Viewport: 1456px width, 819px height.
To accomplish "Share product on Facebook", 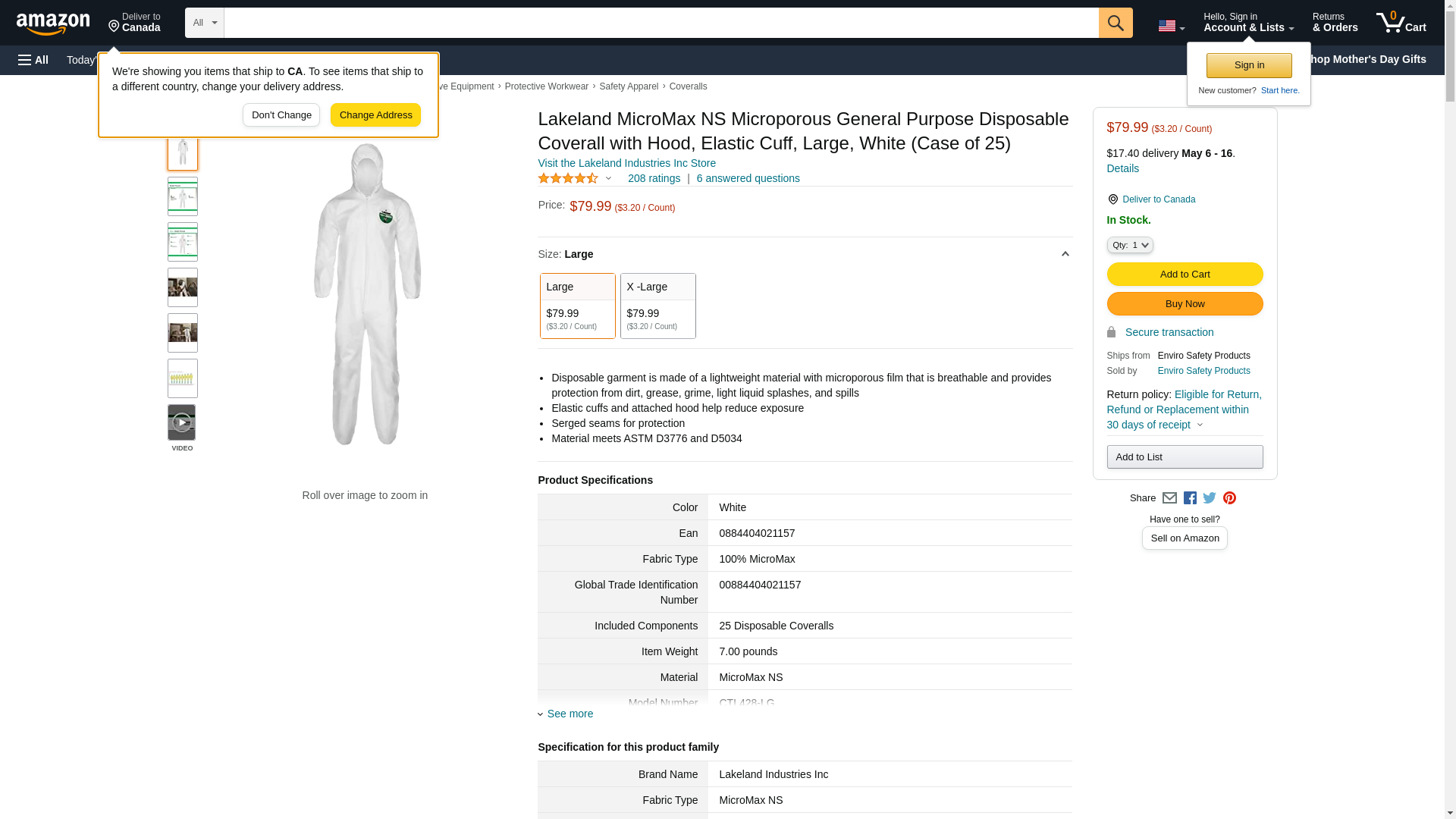I will pyautogui.click(x=1190, y=498).
